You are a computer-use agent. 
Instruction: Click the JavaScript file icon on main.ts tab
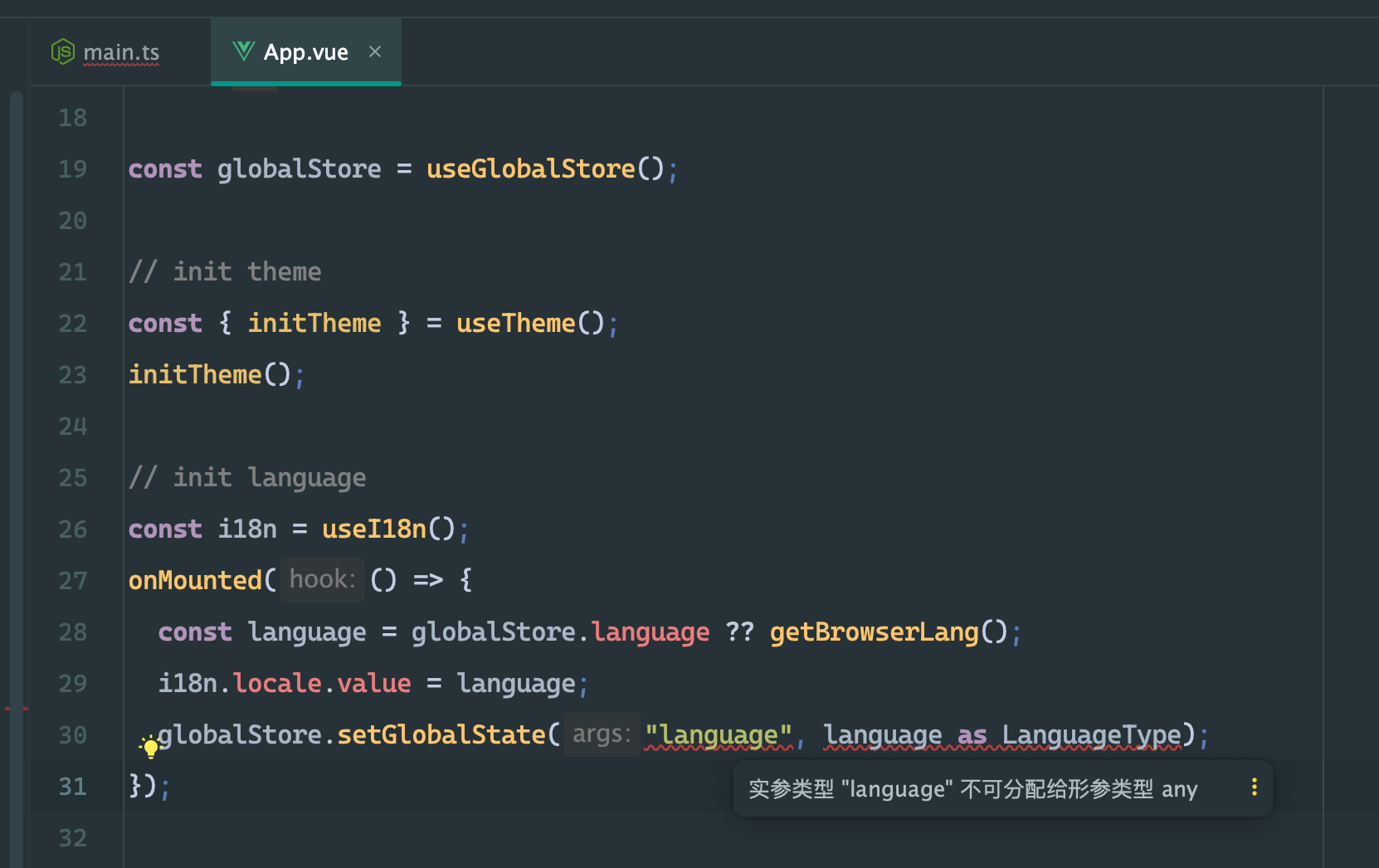[62, 51]
